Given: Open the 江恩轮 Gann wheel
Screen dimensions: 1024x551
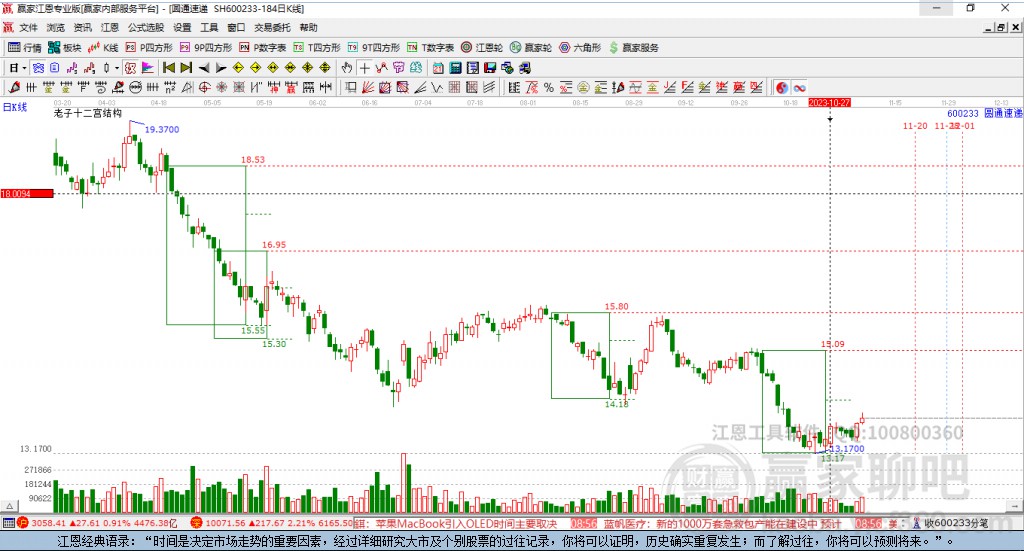Looking at the screenshot, I should [x=482, y=48].
